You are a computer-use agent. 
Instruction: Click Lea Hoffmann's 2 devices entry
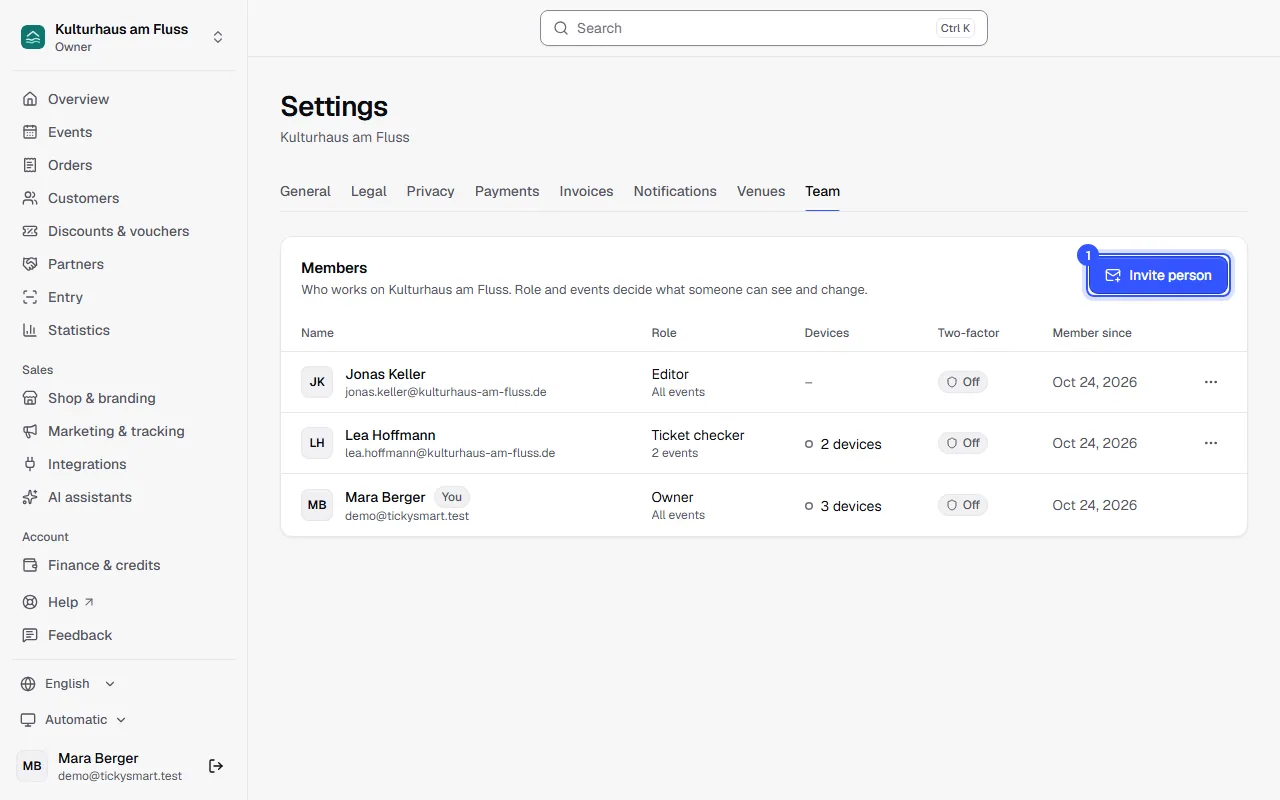pos(843,444)
